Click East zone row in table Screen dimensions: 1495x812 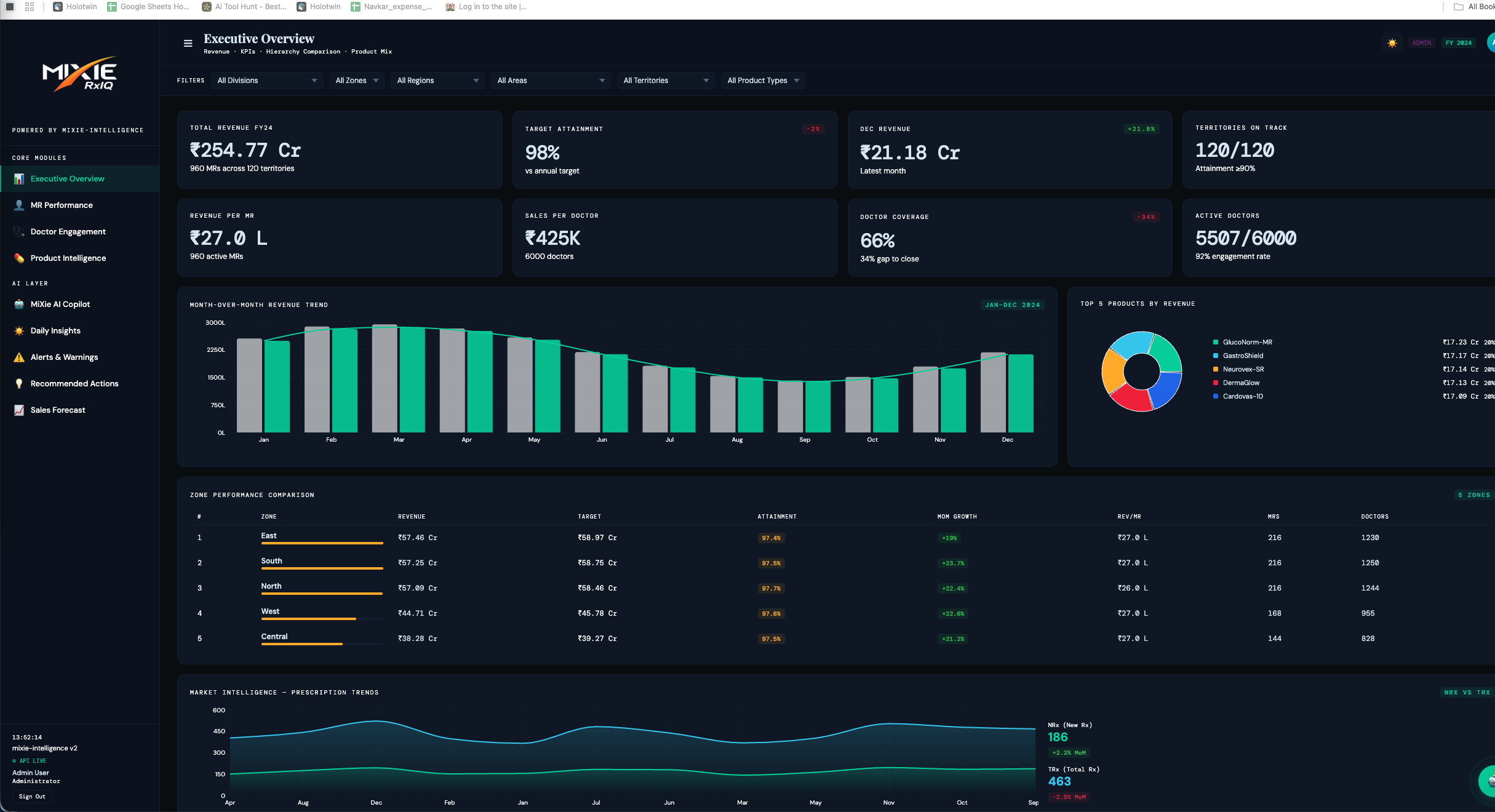269,536
